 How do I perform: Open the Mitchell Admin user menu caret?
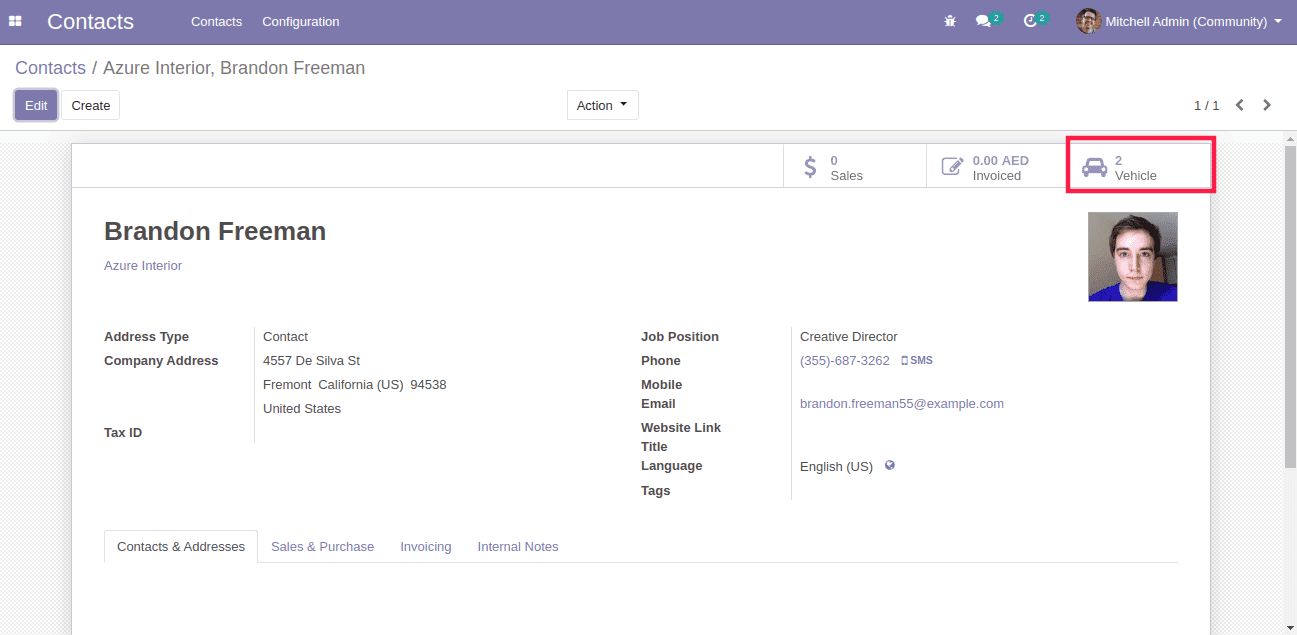[x=1279, y=21]
